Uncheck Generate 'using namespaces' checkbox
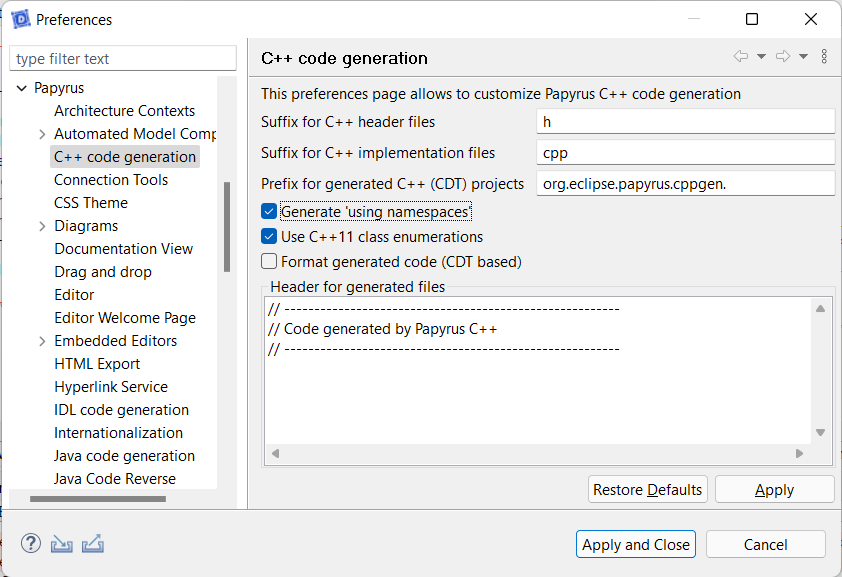This screenshot has height=577, width=842. (269, 211)
